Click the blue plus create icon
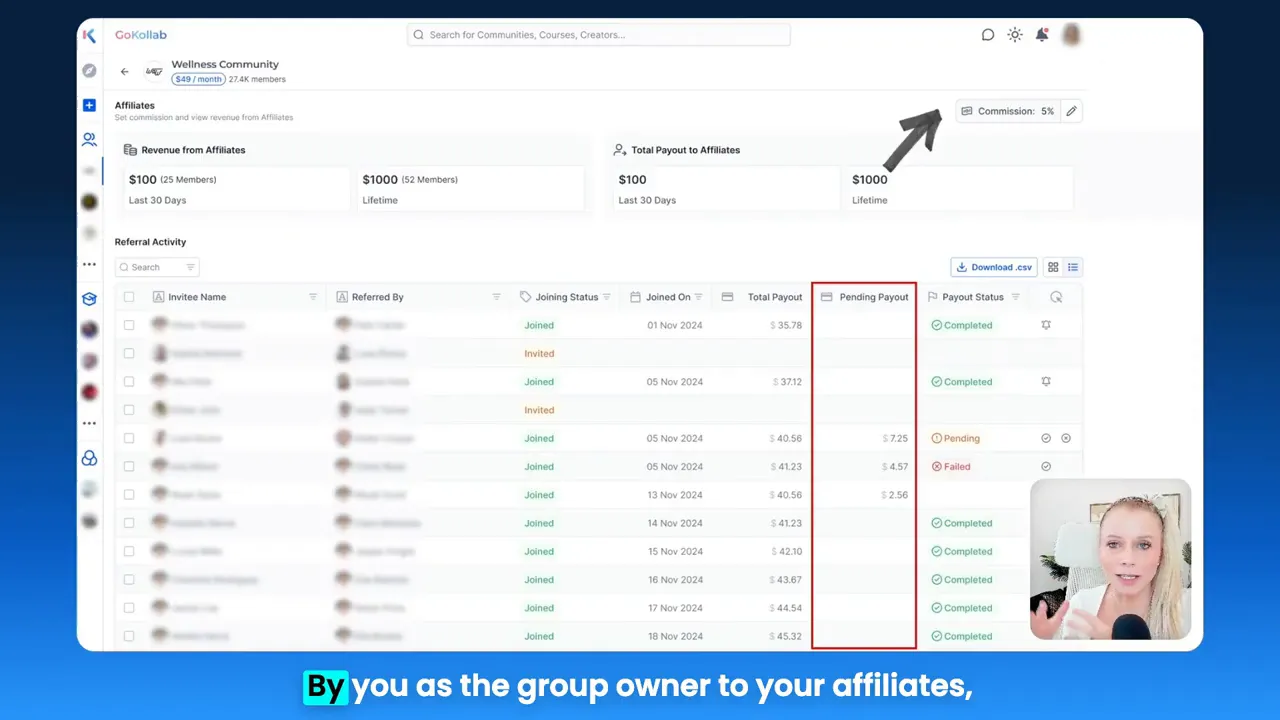Image resolution: width=1280 pixels, height=720 pixels. 89,105
